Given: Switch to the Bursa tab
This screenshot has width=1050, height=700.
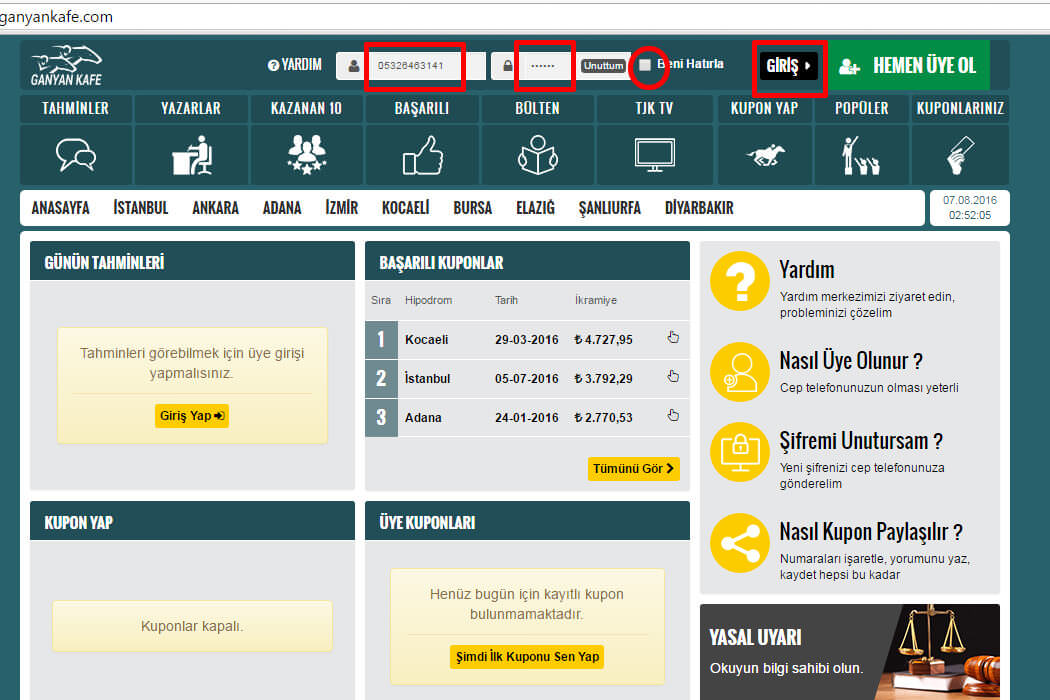Looking at the screenshot, I should click(x=473, y=208).
